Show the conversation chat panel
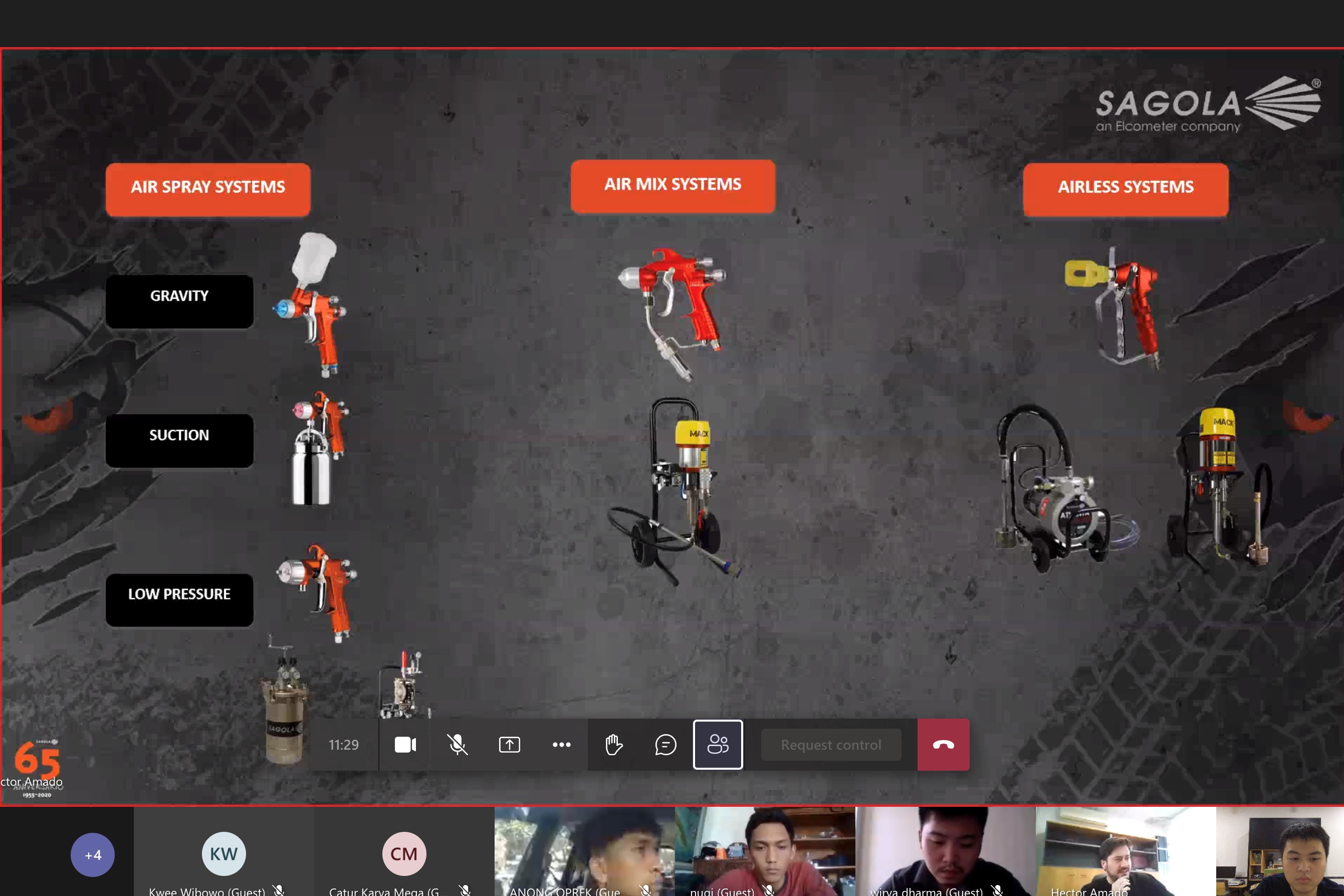This screenshot has width=1344, height=896. coord(665,745)
